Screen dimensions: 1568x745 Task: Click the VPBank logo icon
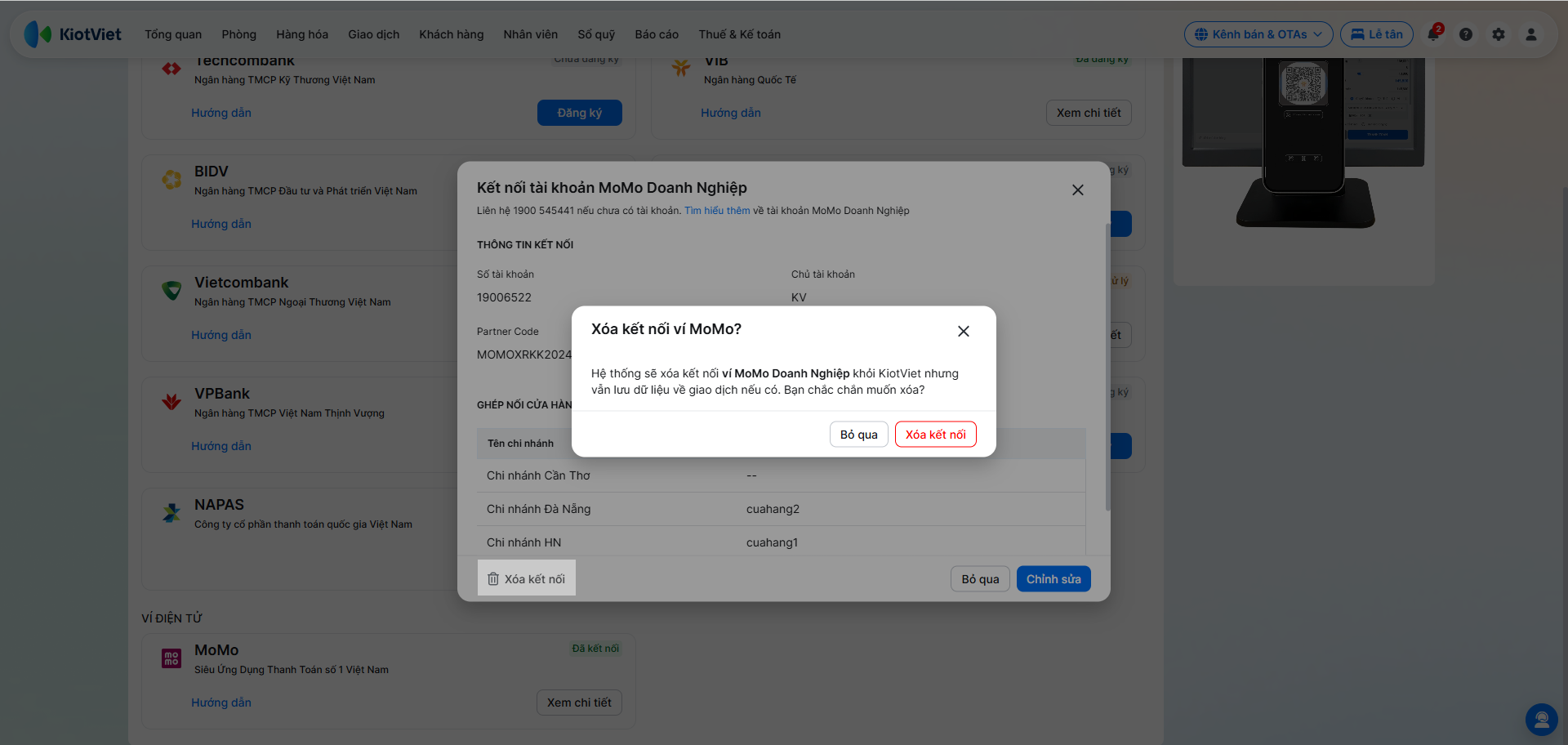pyautogui.click(x=171, y=402)
